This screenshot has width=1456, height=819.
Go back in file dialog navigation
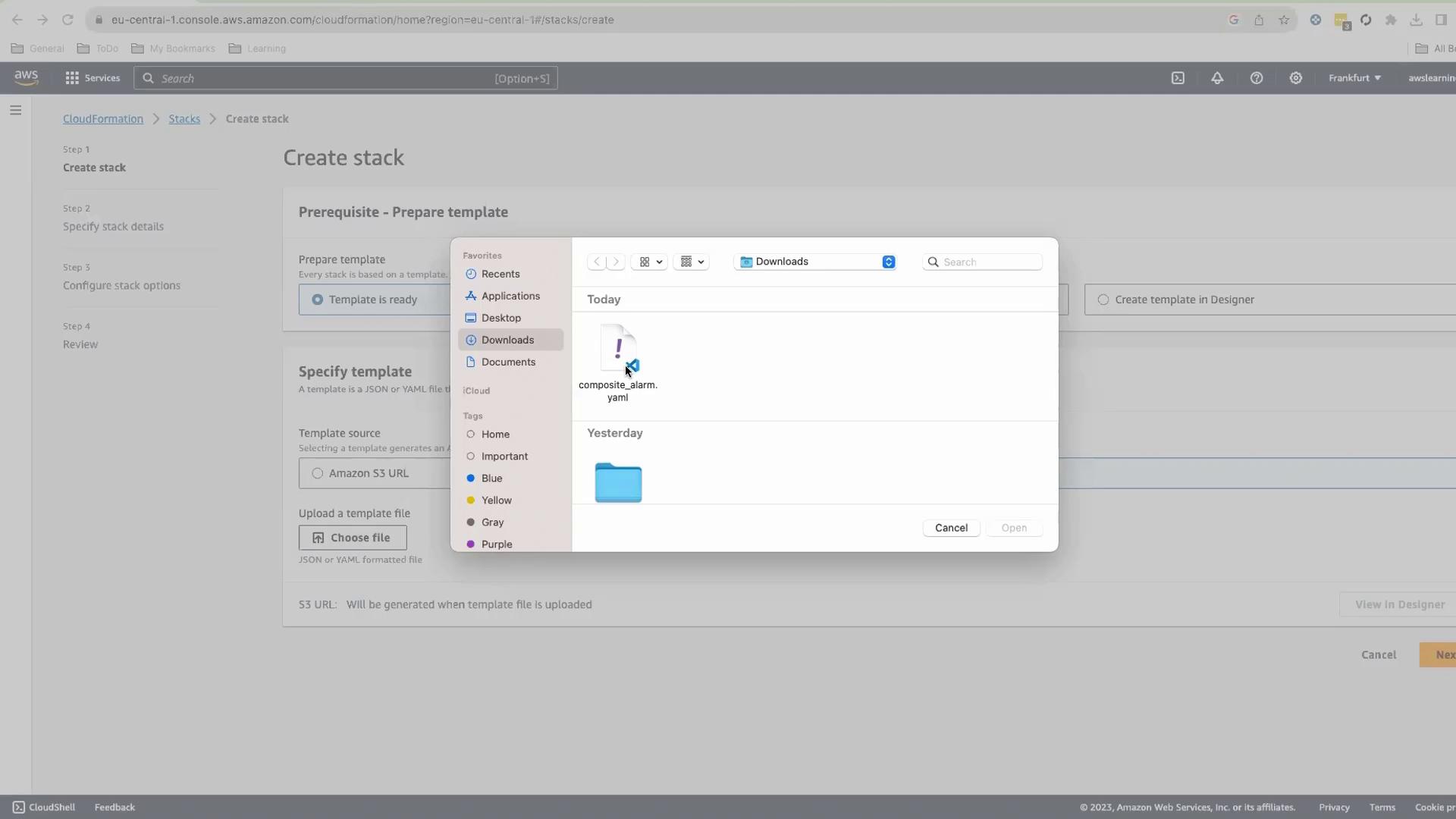tap(597, 262)
